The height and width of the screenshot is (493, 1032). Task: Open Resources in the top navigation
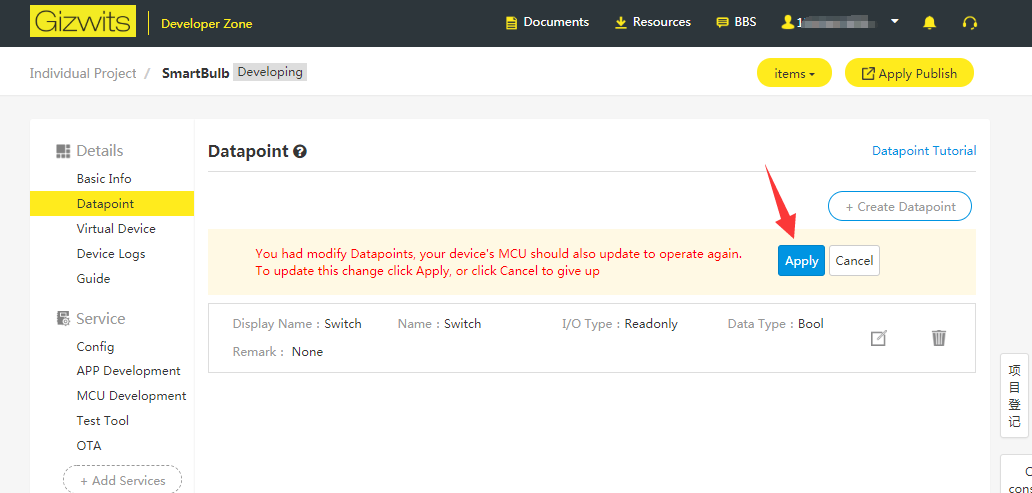[652, 22]
